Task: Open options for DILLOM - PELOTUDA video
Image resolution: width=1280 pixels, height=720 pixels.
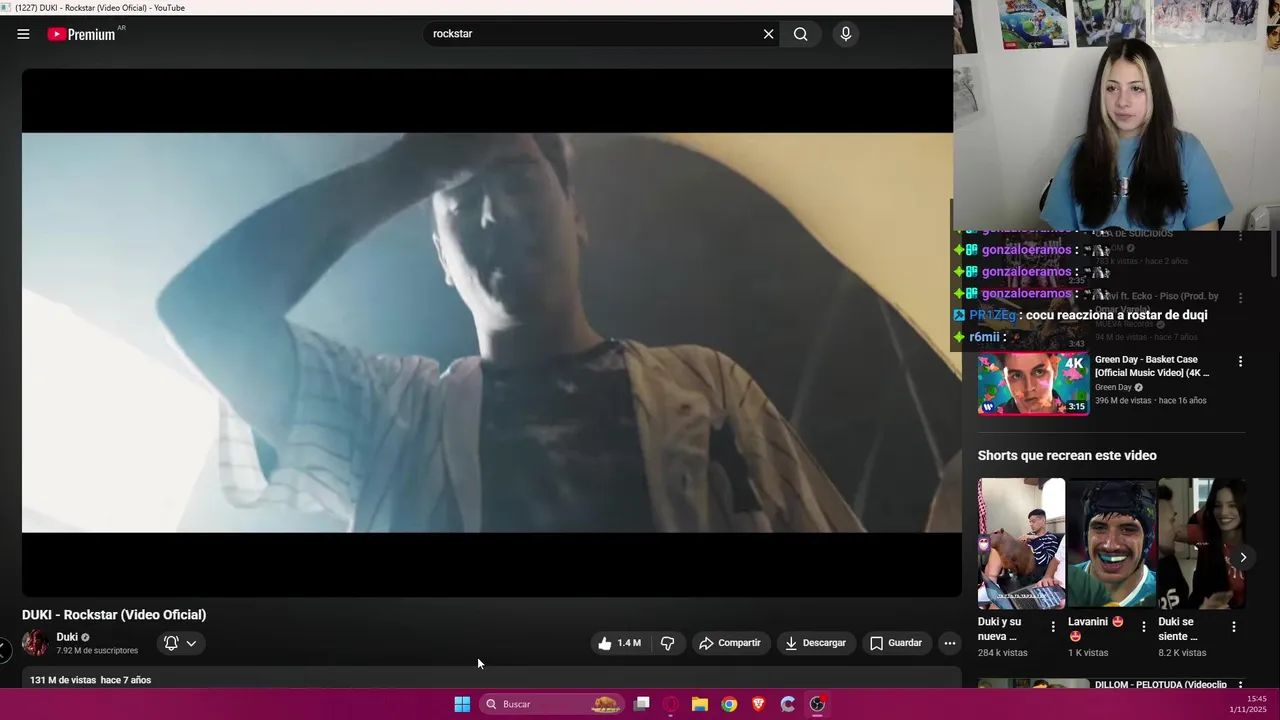Action: click(1240, 686)
